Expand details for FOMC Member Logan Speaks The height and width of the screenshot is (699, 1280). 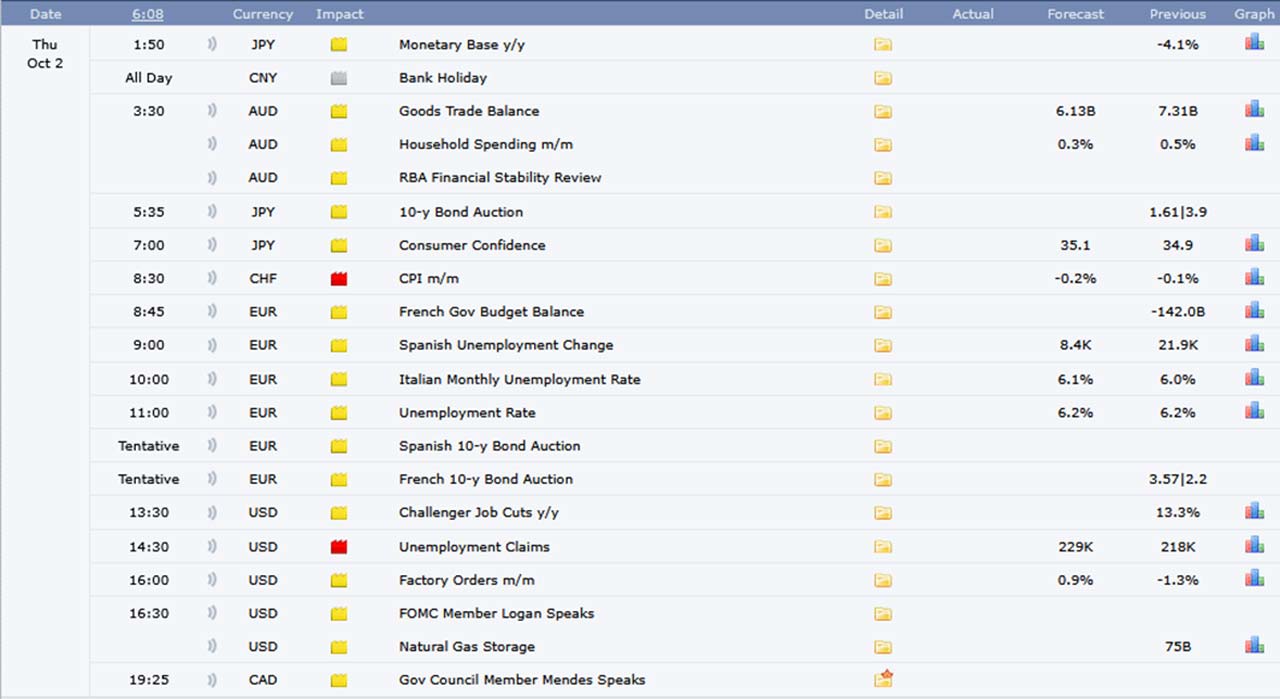coord(883,613)
